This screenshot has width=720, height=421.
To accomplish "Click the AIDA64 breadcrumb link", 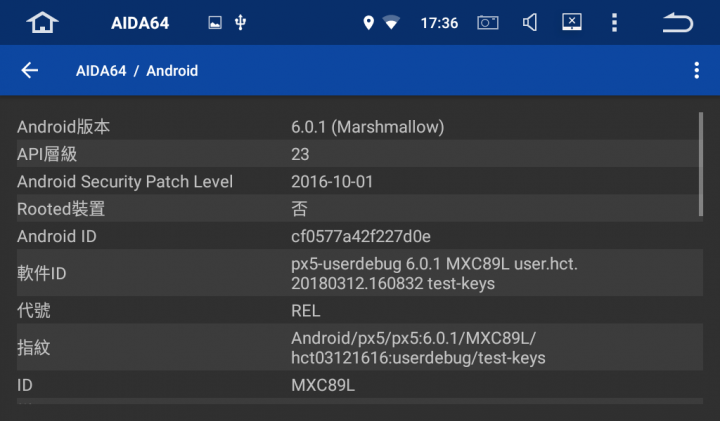I will (101, 71).
